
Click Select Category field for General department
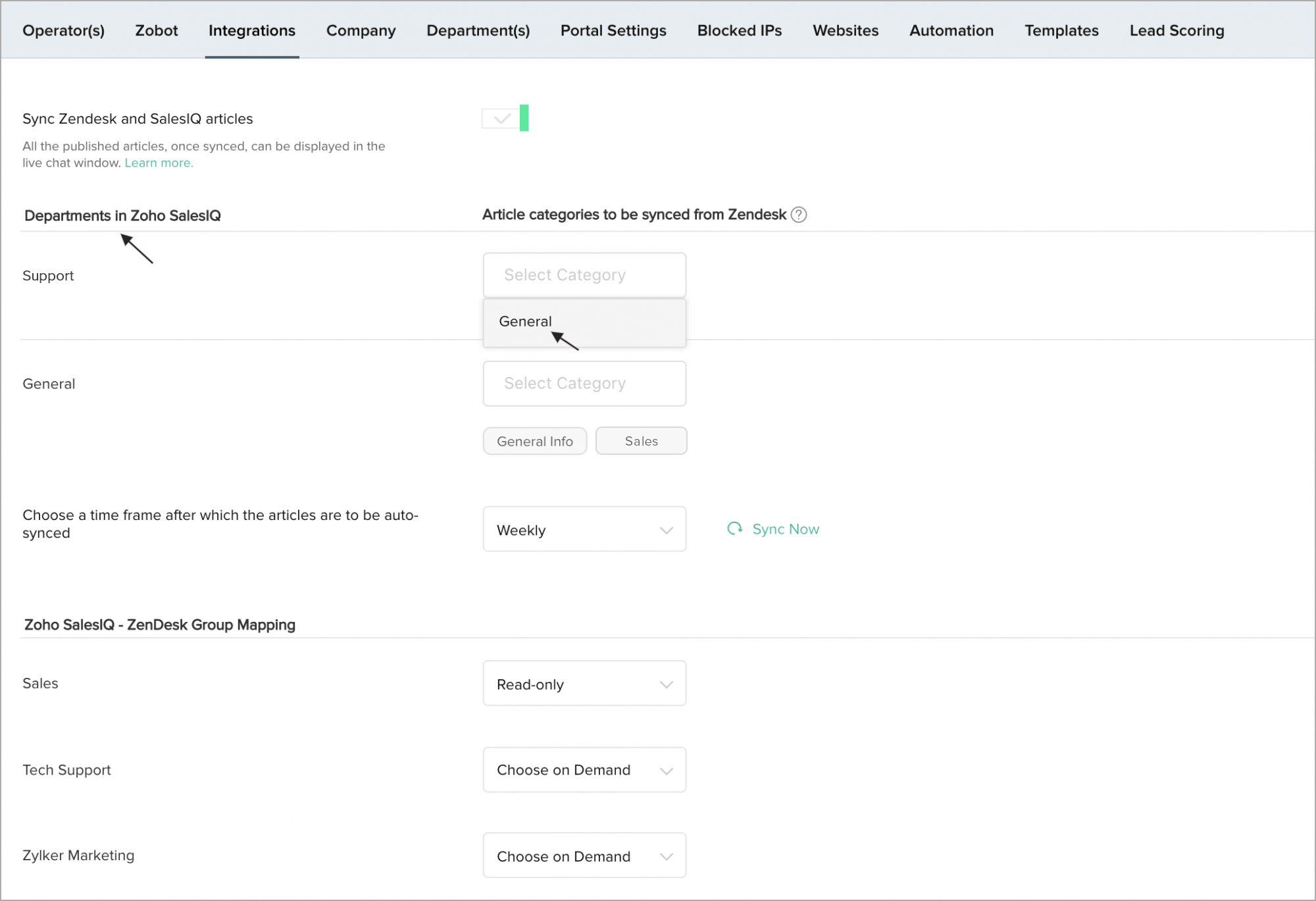click(584, 384)
